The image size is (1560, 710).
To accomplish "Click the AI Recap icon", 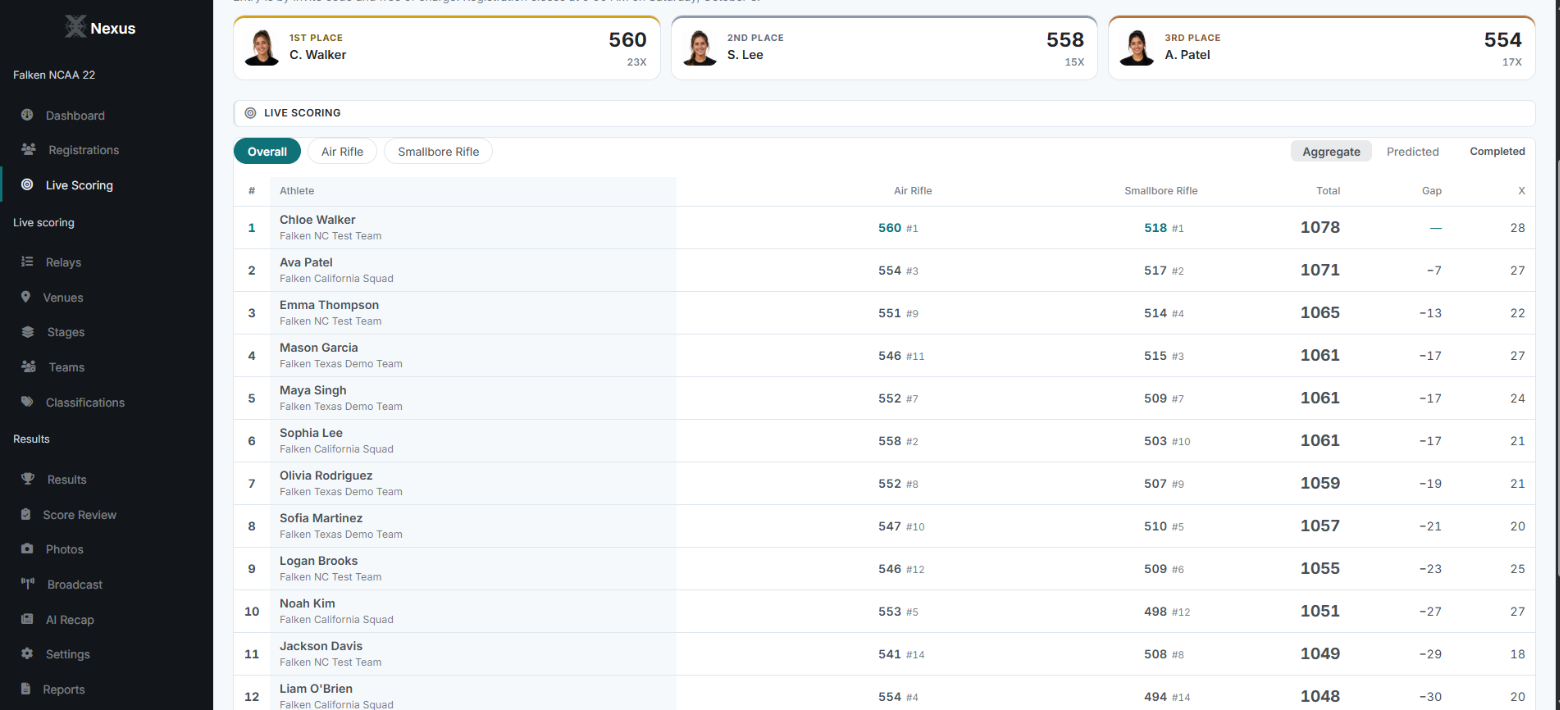I will tap(27, 619).
